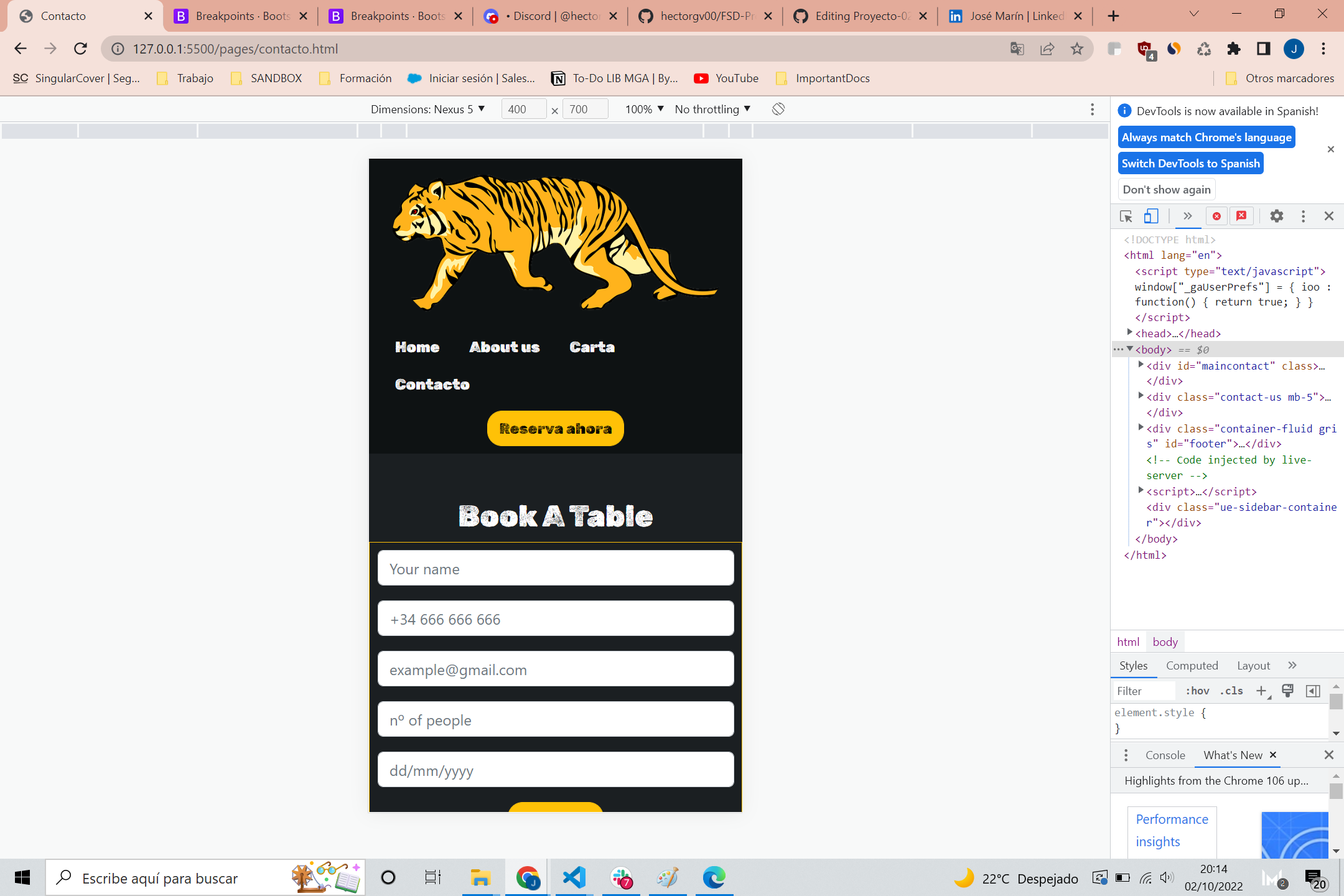Toggle the .cls class editor
The width and height of the screenshot is (1344, 896).
click(1231, 691)
